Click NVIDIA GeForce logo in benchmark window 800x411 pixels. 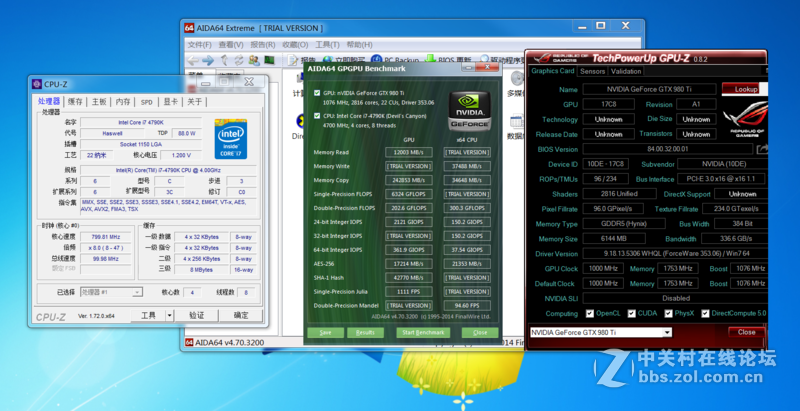coord(469,111)
